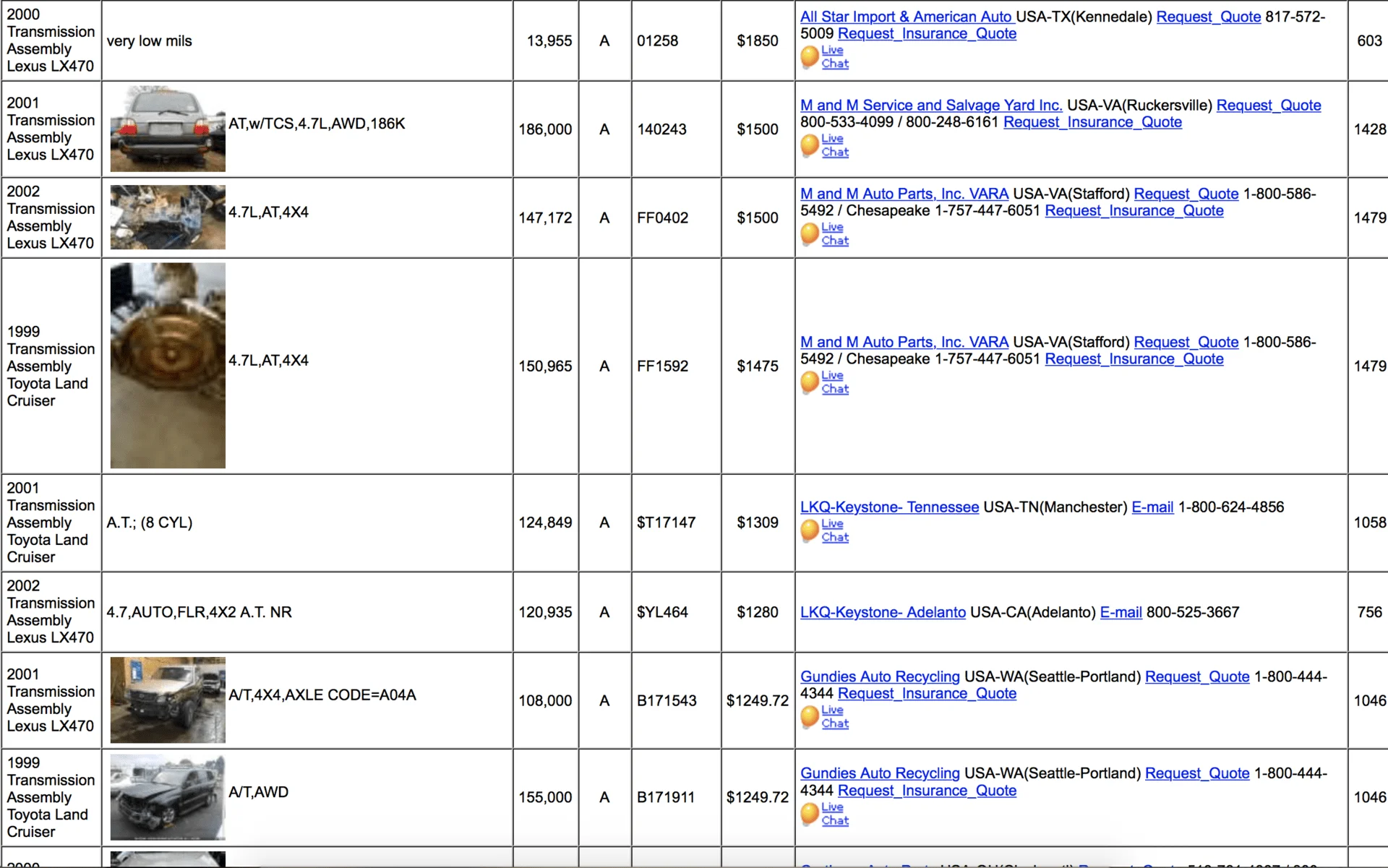The image size is (1388, 868).
Task: Open Live Chat icon for All Star Import
Action: click(x=825, y=57)
